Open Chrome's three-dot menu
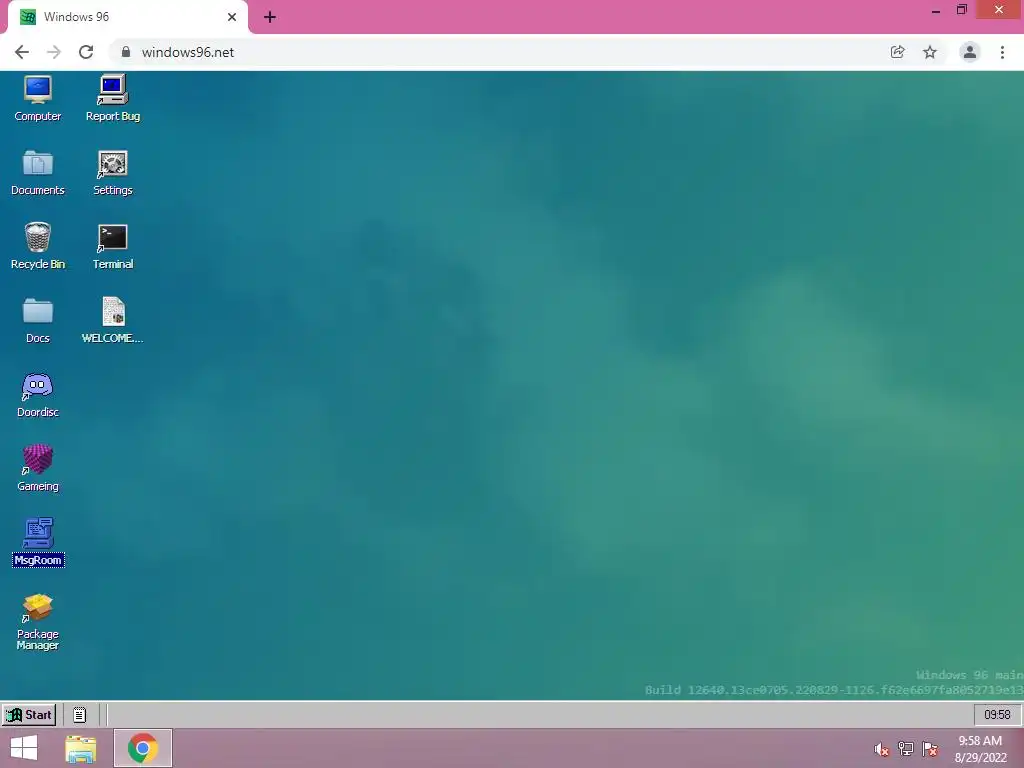 coord(1002,52)
